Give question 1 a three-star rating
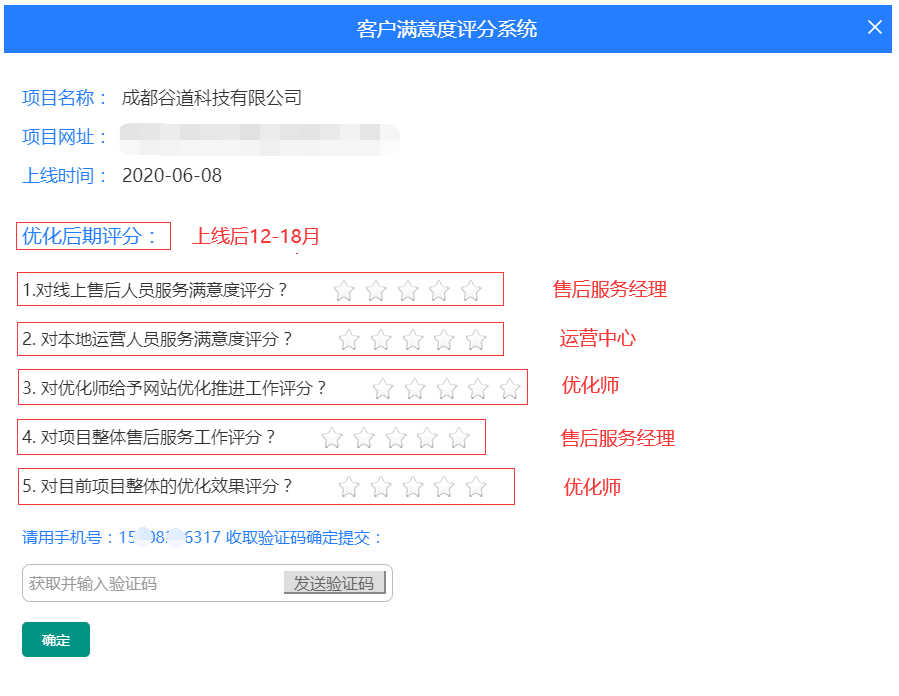This screenshot has height=696, width=899. click(x=408, y=291)
